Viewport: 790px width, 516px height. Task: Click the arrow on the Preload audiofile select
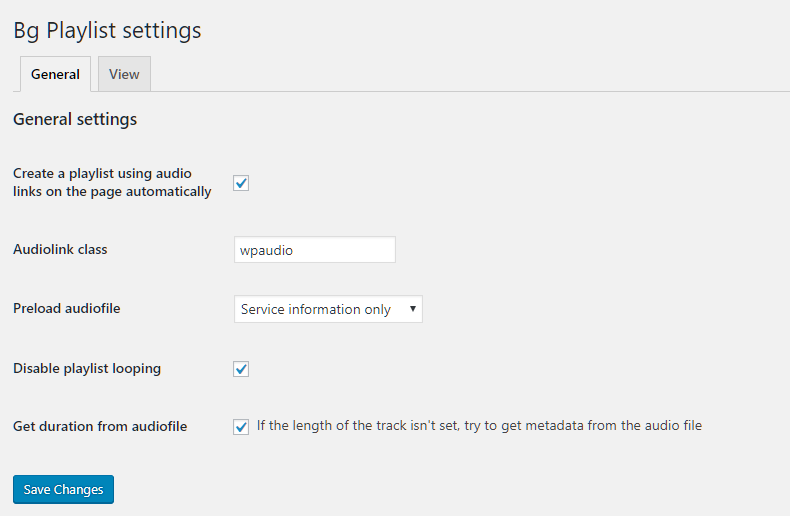pyautogui.click(x=412, y=310)
